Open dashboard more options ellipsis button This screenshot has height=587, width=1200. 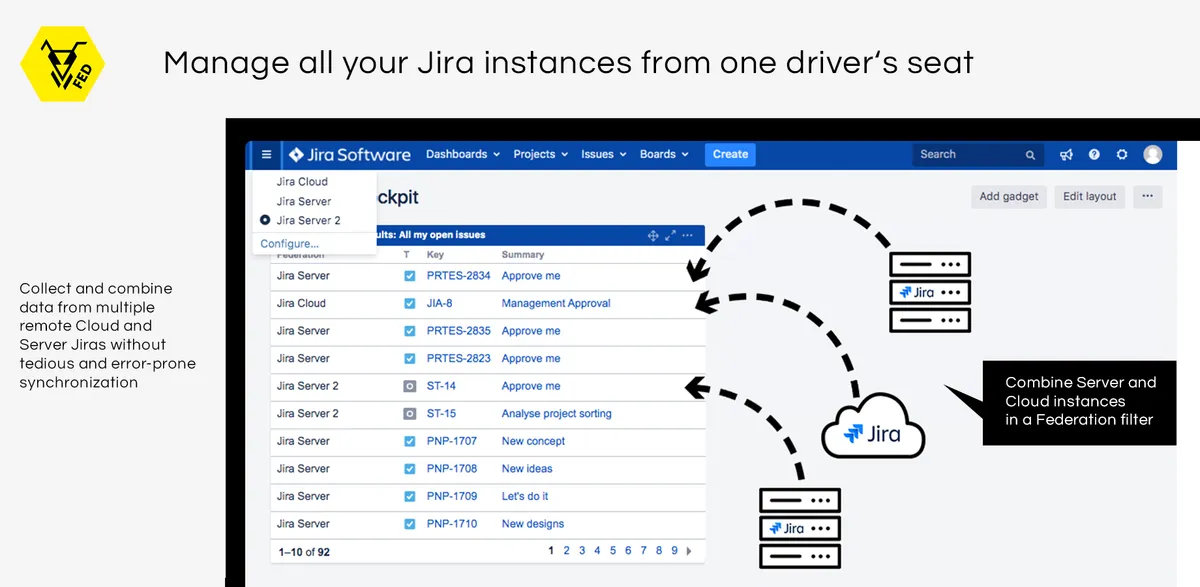click(1148, 196)
